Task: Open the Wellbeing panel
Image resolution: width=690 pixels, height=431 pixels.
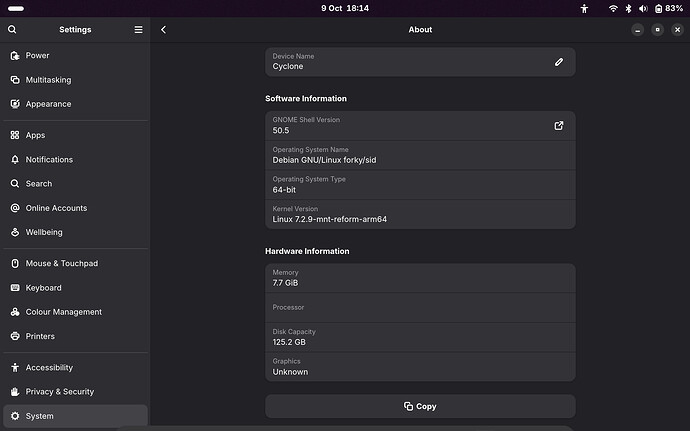Action: 75,232
